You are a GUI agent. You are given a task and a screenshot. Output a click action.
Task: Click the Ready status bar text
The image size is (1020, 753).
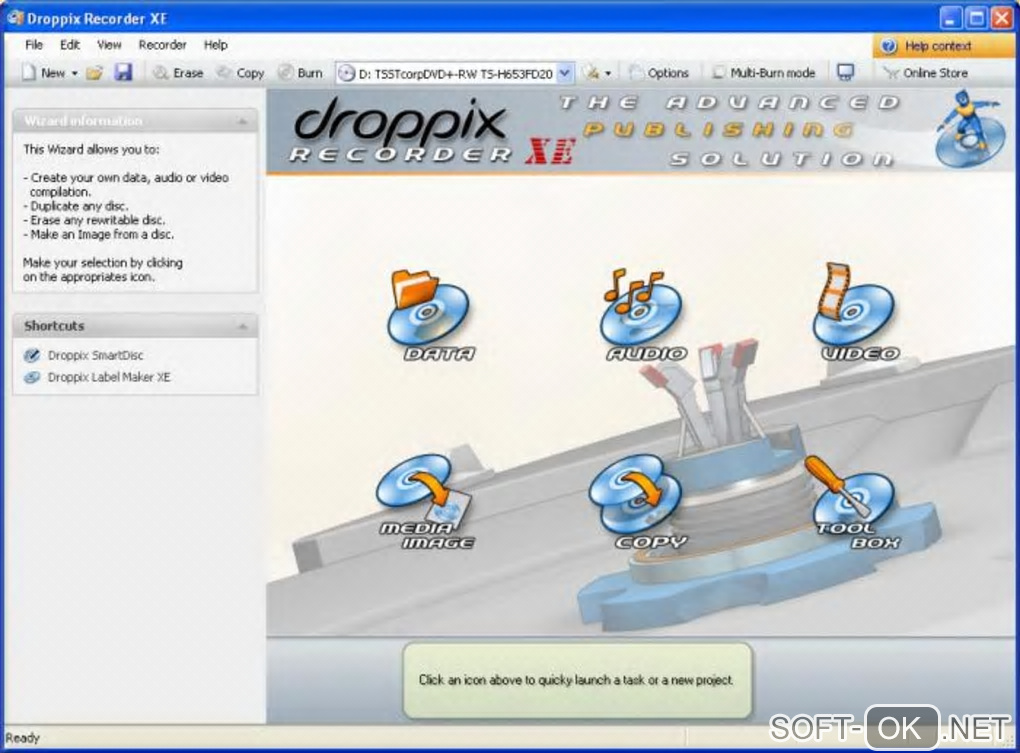23,738
